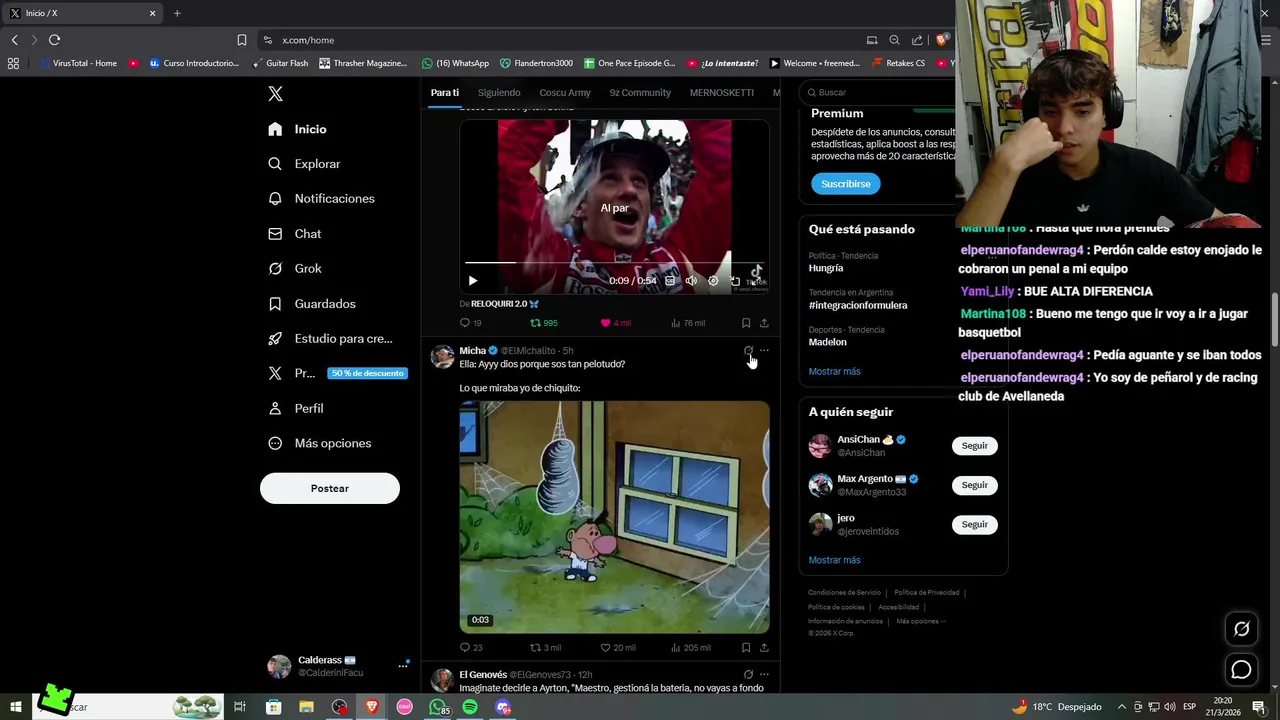The width and height of the screenshot is (1280, 720).
Task: Reload the page in the browser
Action: 54,40
